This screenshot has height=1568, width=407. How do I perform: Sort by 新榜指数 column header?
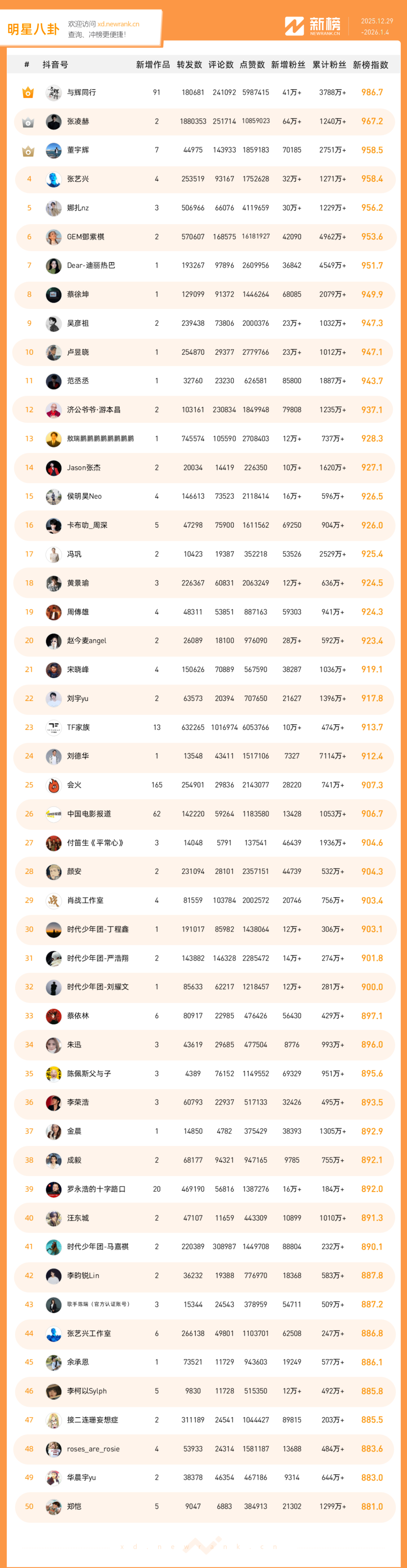pyautogui.click(x=370, y=65)
